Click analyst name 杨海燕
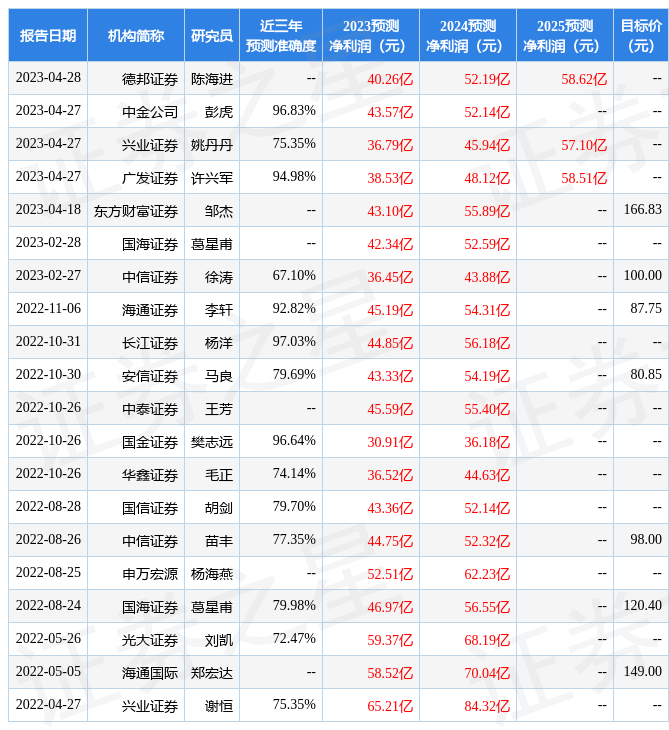The width and height of the screenshot is (669, 730). click(212, 574)
